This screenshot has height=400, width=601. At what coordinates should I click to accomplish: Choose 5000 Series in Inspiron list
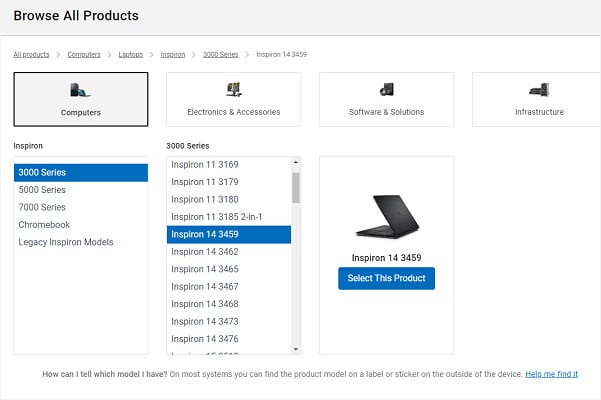click(x=81, y=190)
